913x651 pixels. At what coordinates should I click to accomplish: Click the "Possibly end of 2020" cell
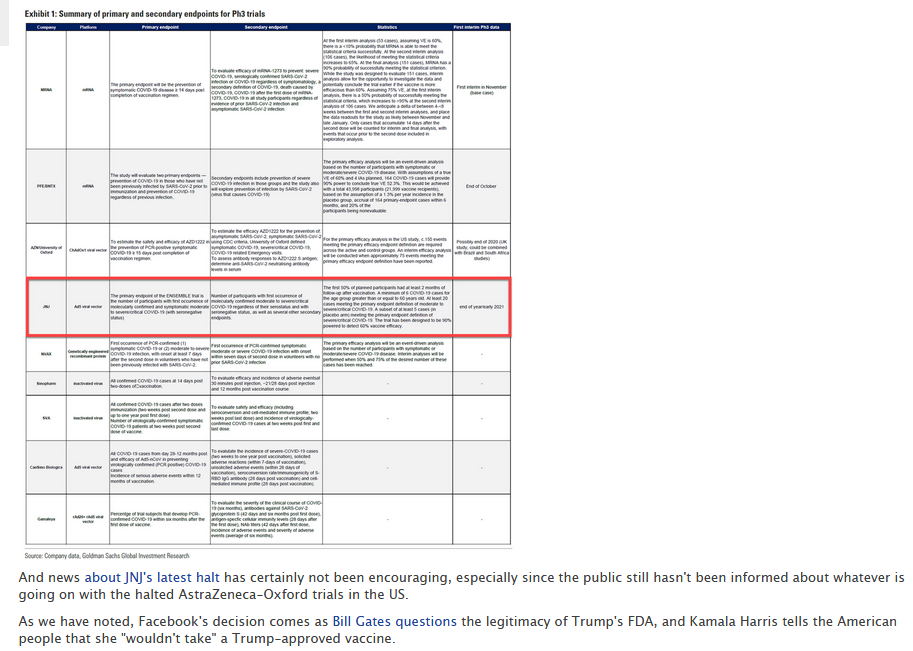pos(482,250)
